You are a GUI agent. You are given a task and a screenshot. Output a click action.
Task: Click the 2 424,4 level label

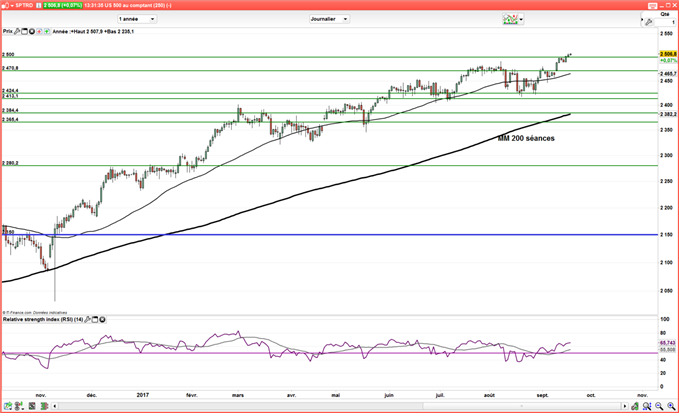tap(10, 90)
